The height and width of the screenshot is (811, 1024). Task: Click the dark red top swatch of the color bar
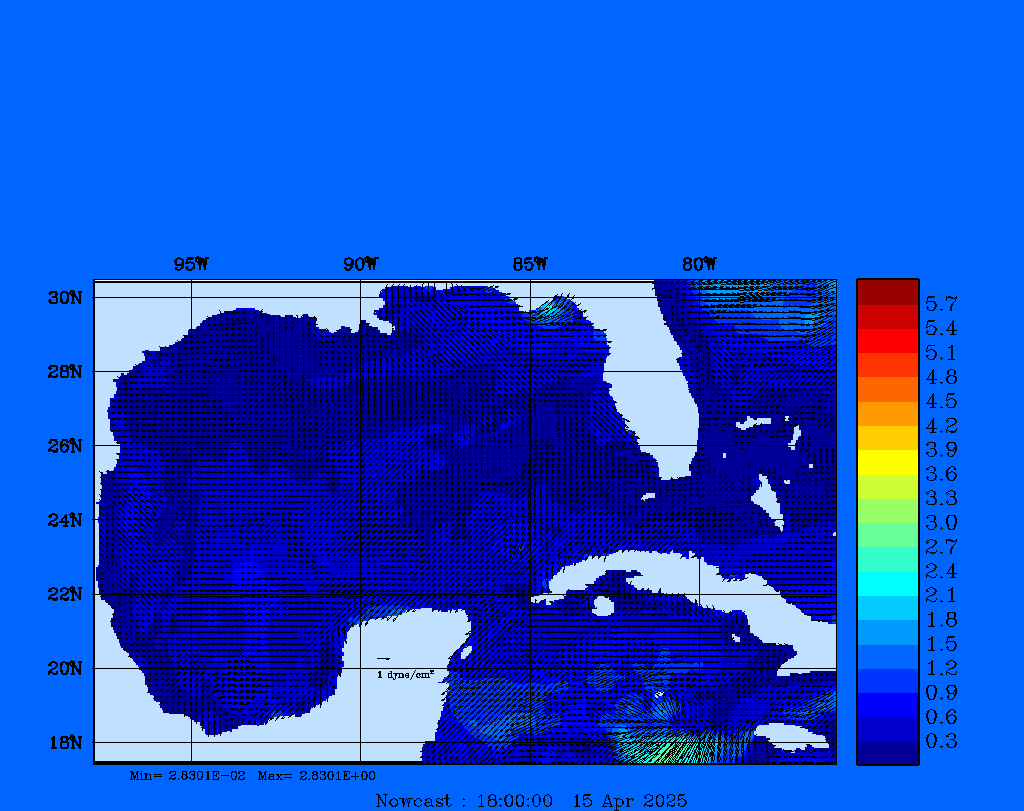pos(887,291)
